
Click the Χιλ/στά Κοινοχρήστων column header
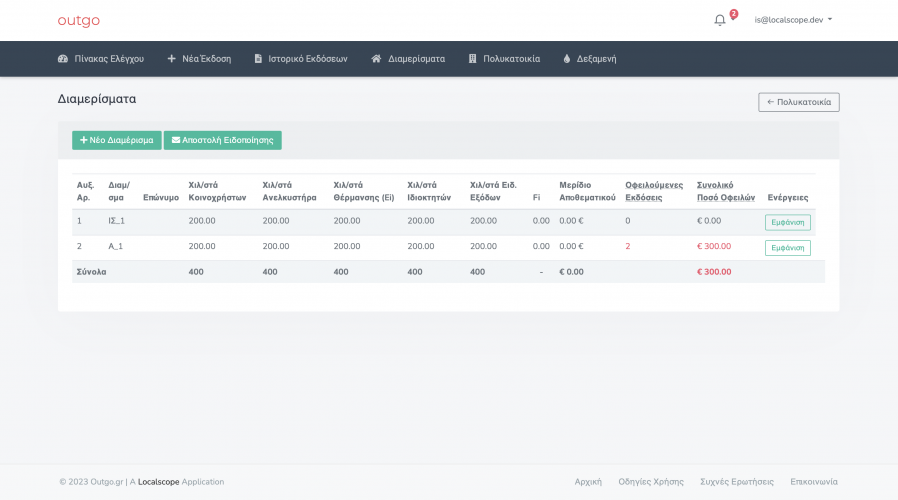(217, 191)
